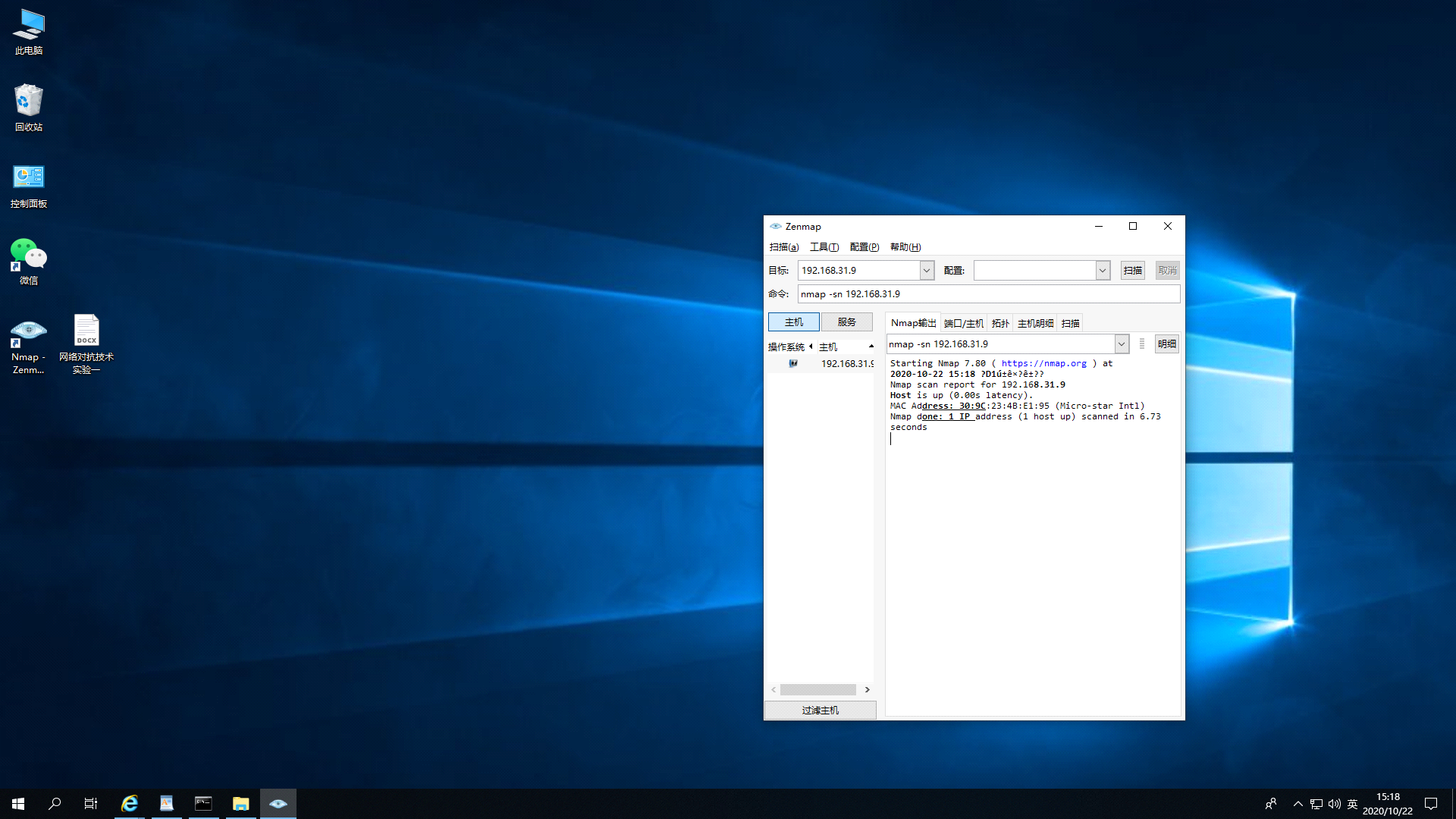The image size is (1456, 819).
Task: Open the 工具(T) menu
Action: tap(824, 247)
